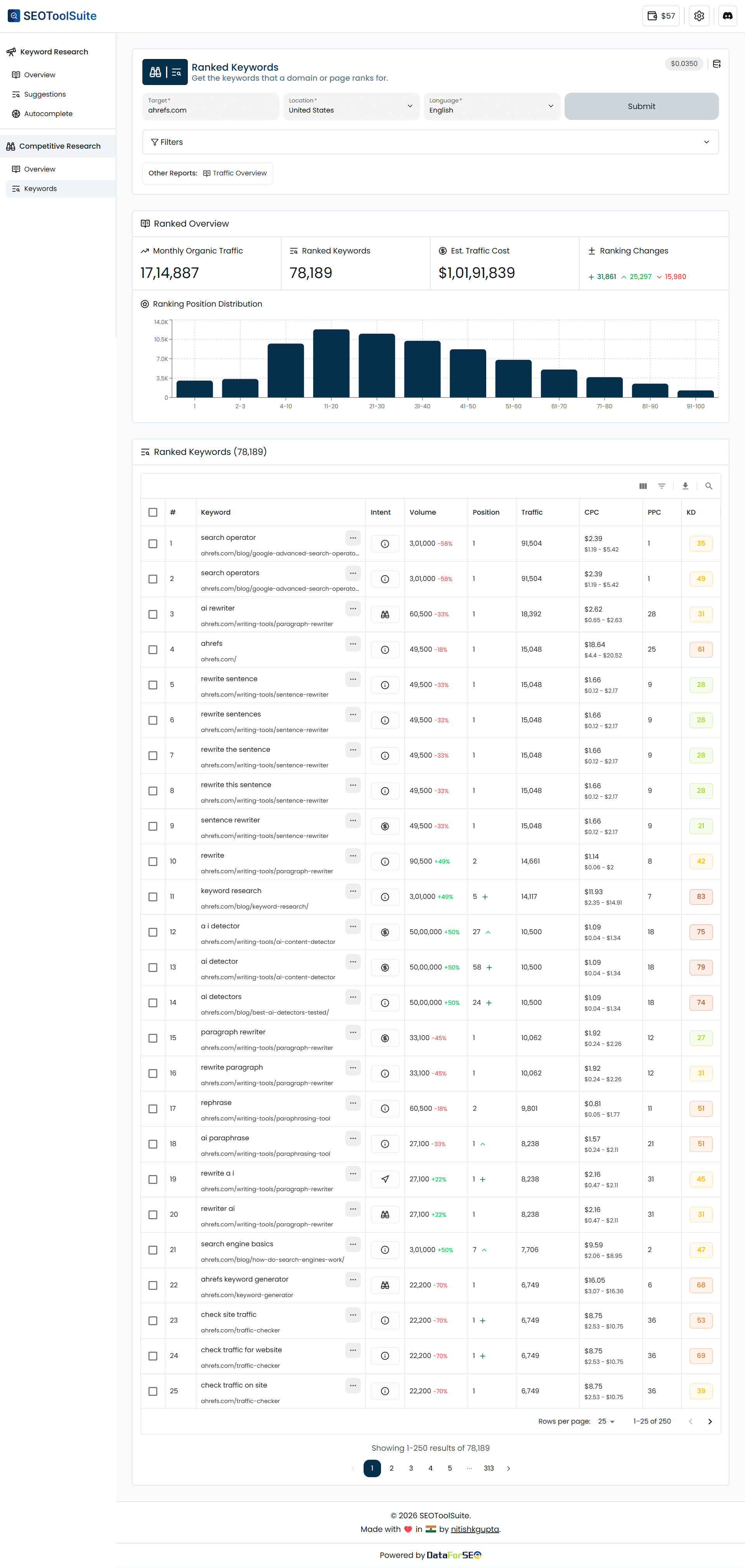Click the SEOToolSuite logo
This screenshot has width=745, height=1568.
[x=52, y=16]
